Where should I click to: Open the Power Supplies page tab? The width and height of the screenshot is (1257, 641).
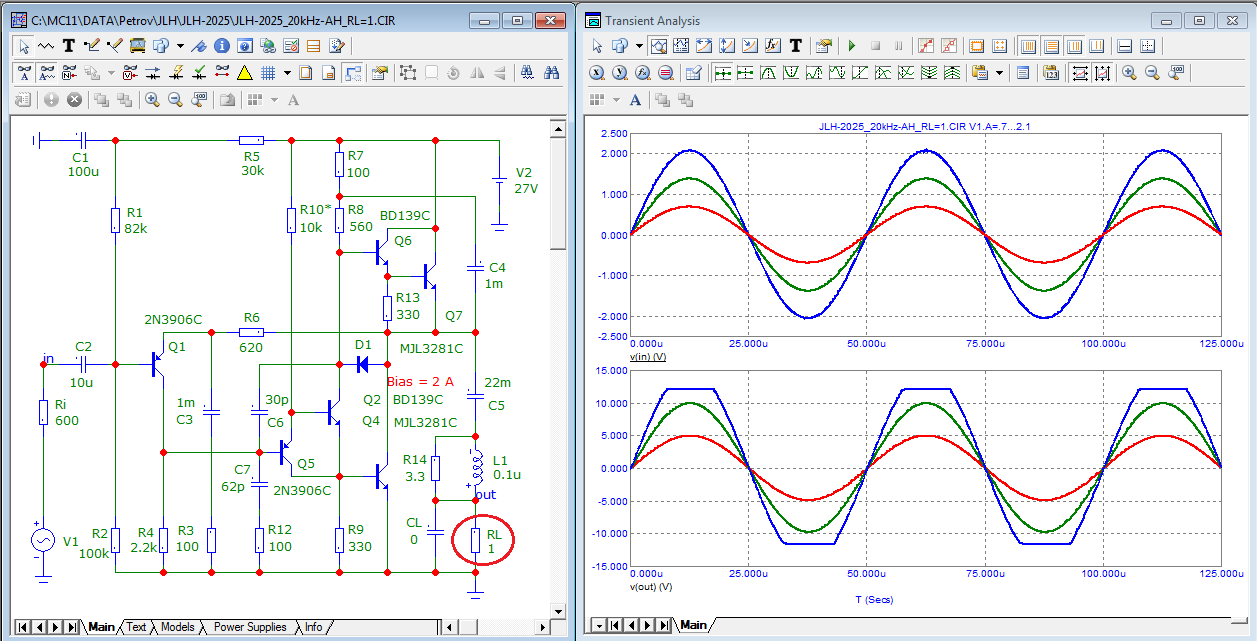pyautogui.click(x=250, y=627)
